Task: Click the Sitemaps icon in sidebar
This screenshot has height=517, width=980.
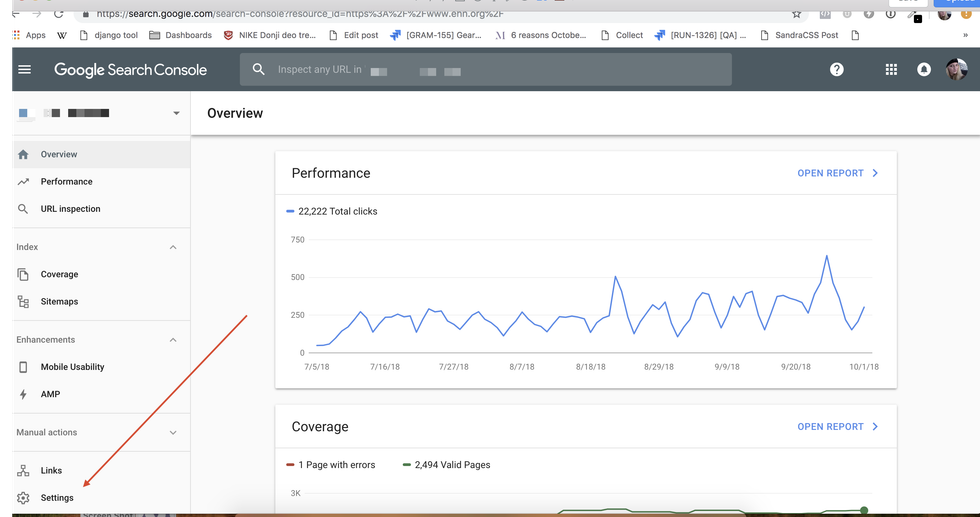Action: click(x=24, y=302)
